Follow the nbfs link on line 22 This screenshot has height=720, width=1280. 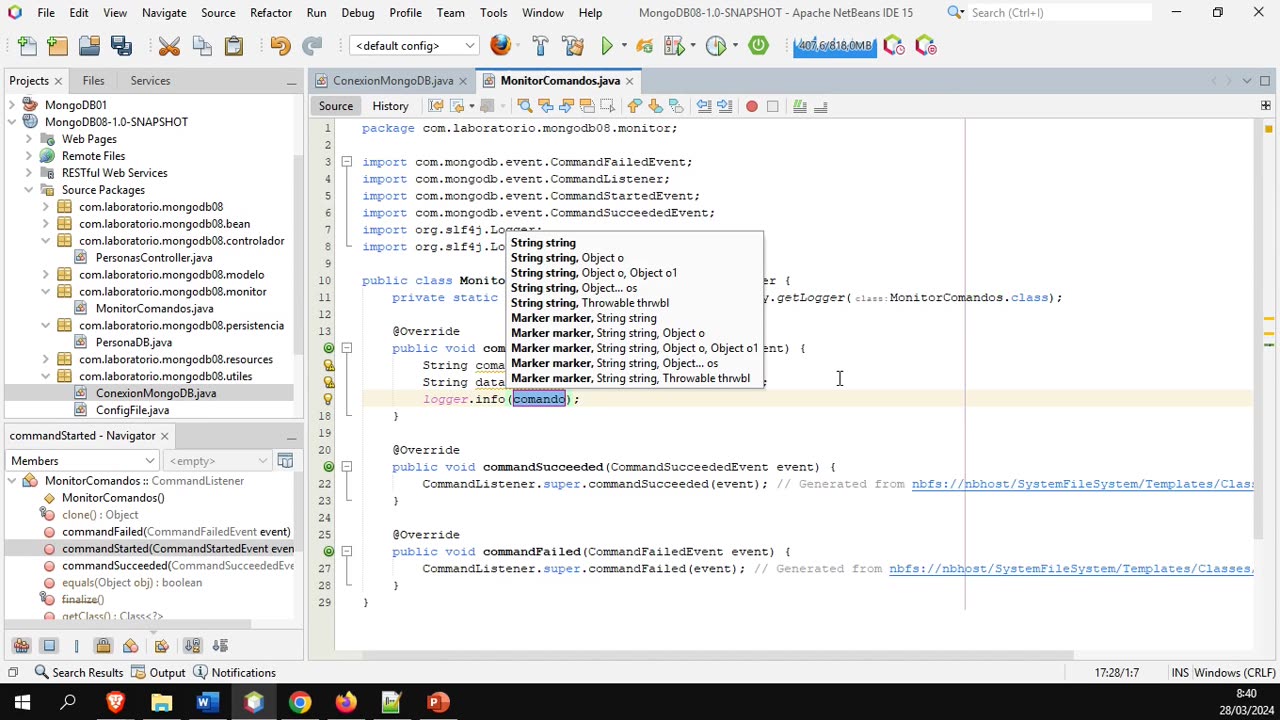point(1082,484)
